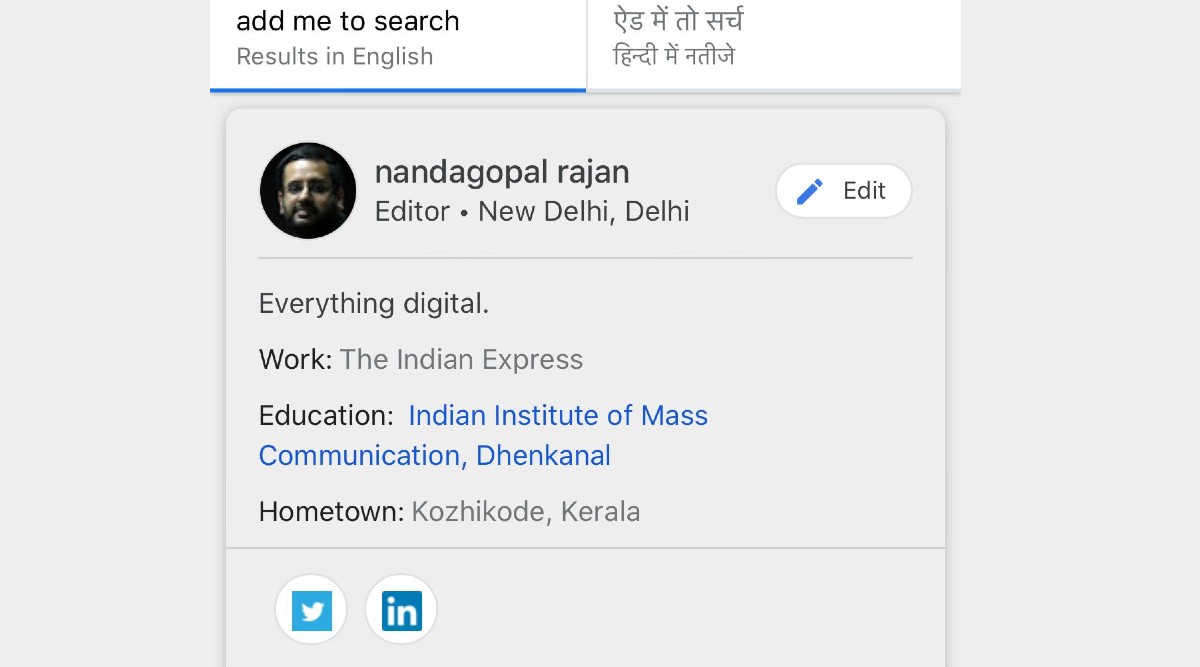The height and width of the screenshot is (667, 1200).
Task: Click the social icons section of the card
Action: coord(356,609)
